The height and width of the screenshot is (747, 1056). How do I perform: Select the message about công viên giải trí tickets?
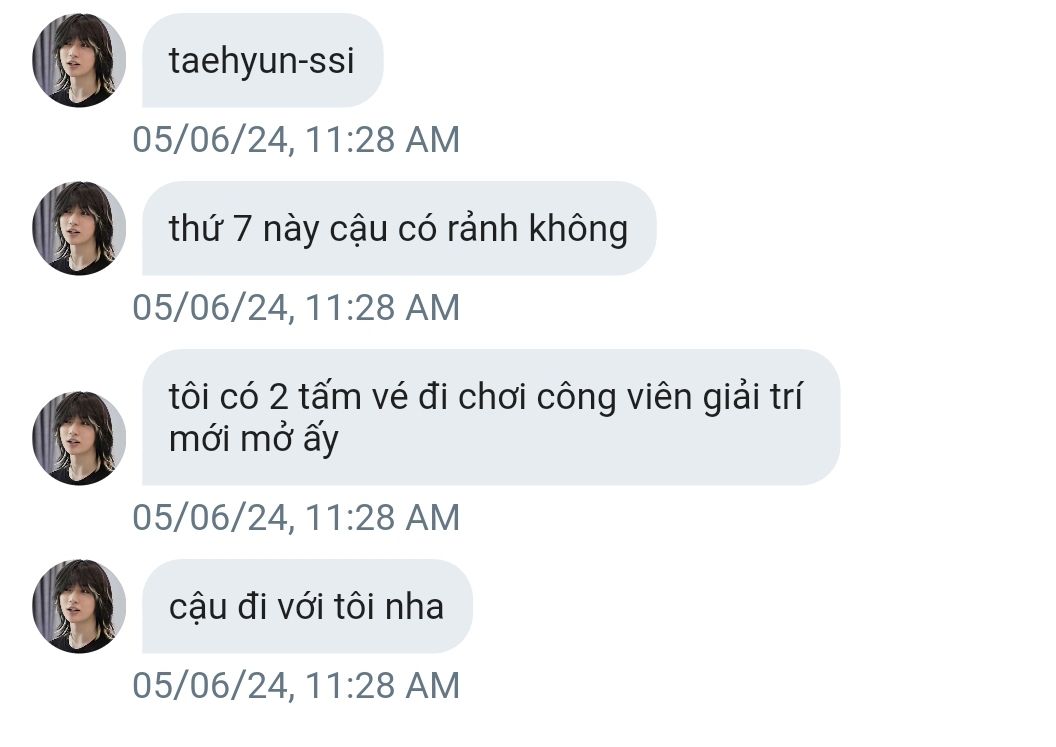tap(491, 417)
